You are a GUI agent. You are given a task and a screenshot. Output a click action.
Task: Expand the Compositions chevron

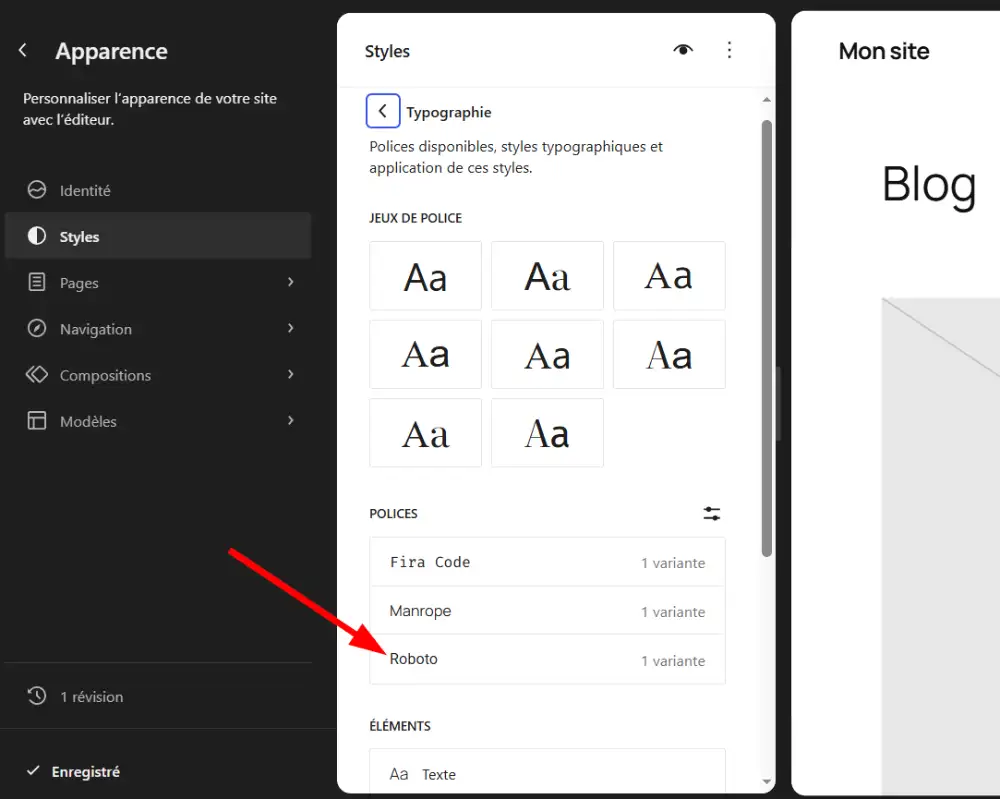291,374
